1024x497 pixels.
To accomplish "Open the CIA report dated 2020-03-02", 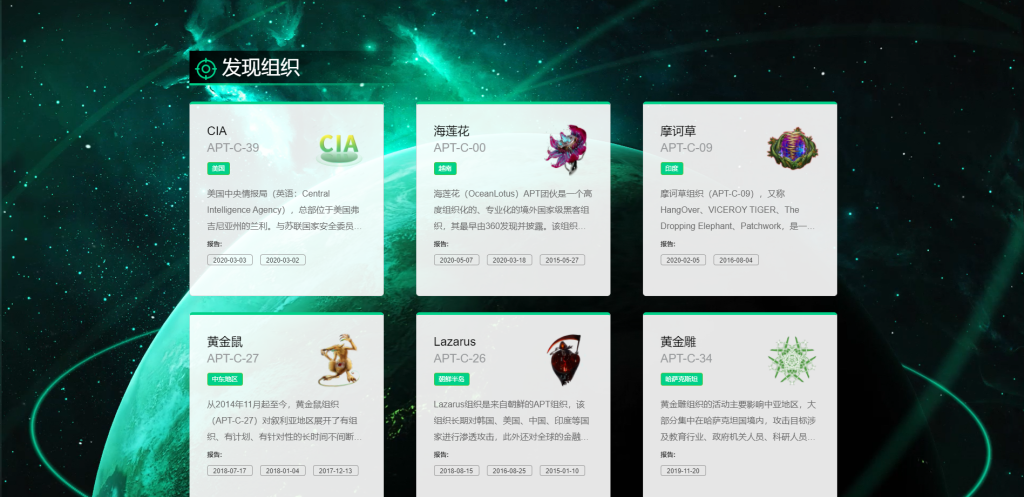I will point(283,260).
